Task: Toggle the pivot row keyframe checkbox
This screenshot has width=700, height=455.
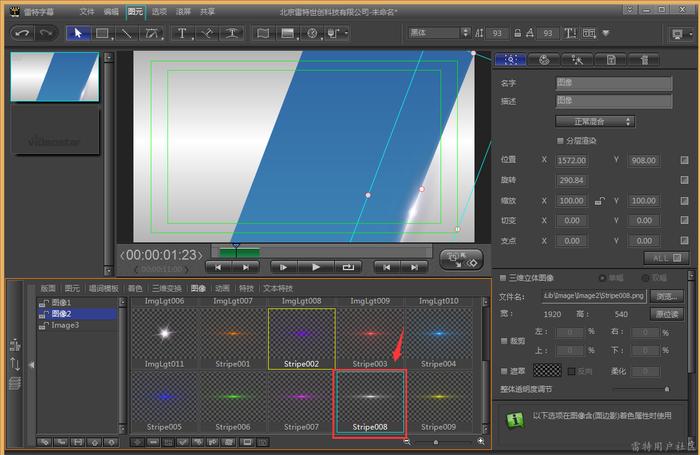Action: 684,241
